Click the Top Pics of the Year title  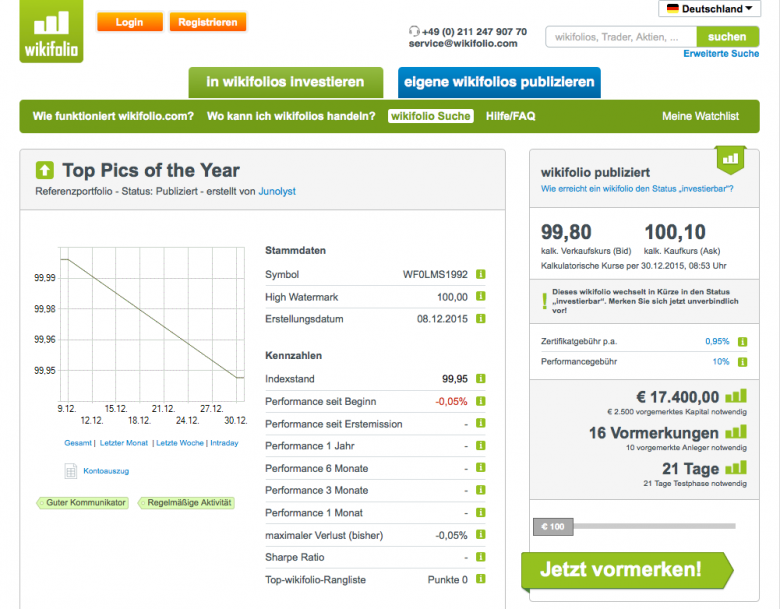tap(151, 170)
